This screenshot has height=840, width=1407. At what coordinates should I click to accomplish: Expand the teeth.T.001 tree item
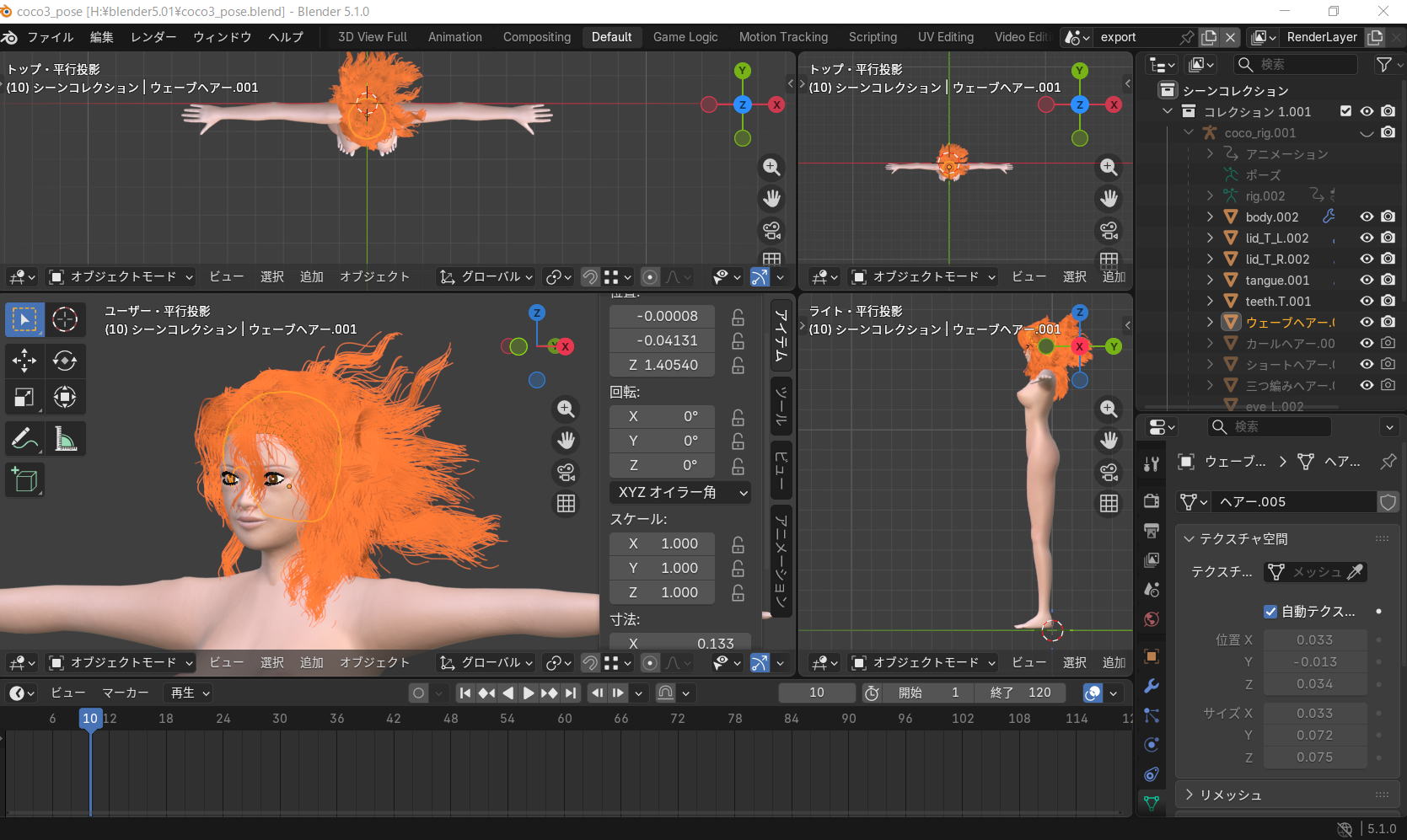(1210, 302)
